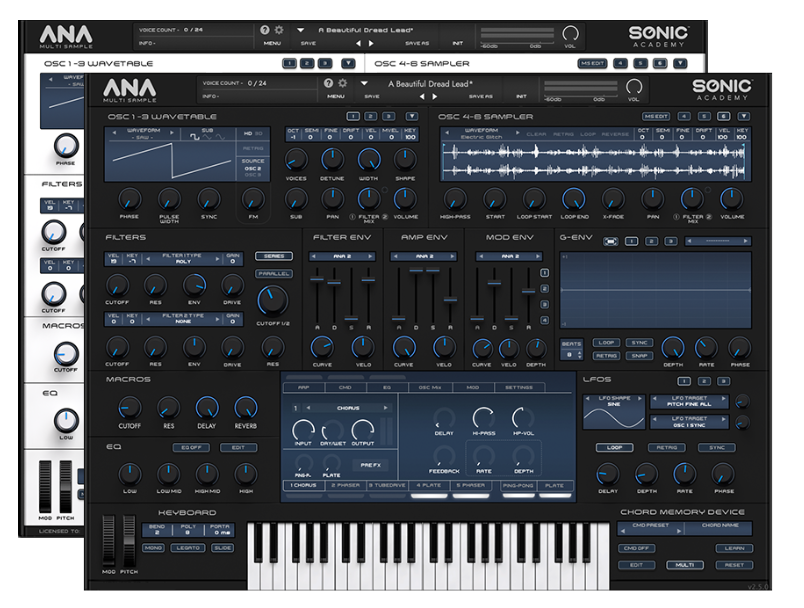Expand OSC 4-6 Sampler dropdown arrow
The image size is (804, 608).
click(x=743, y=116)
